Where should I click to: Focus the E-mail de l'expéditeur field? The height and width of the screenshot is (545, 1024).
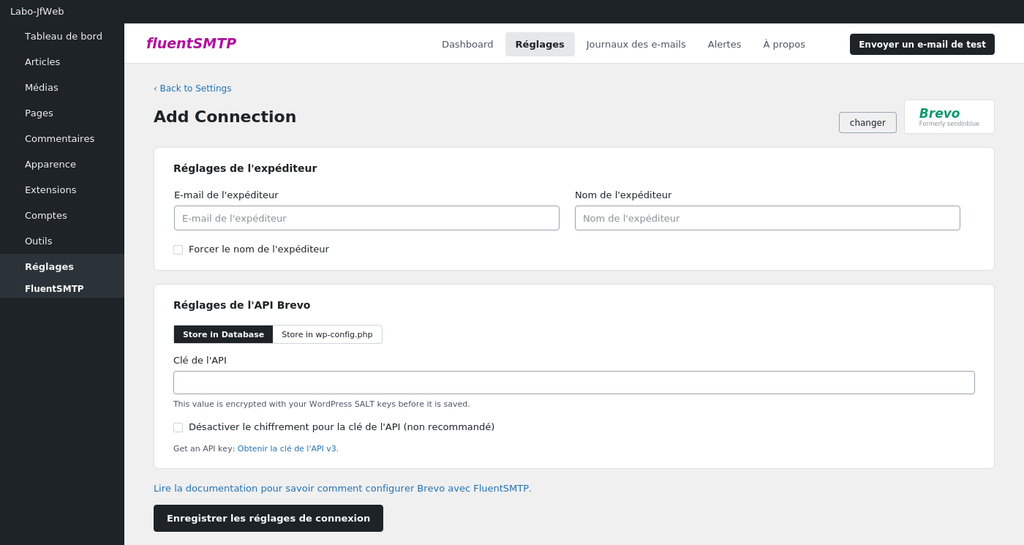366,218
